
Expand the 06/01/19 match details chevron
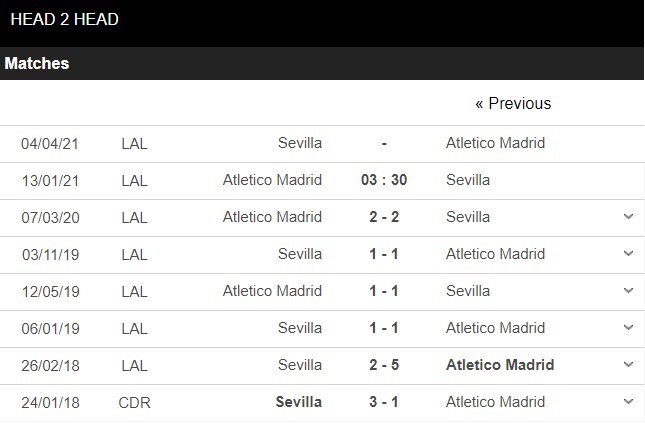click(x=628, y=328)
